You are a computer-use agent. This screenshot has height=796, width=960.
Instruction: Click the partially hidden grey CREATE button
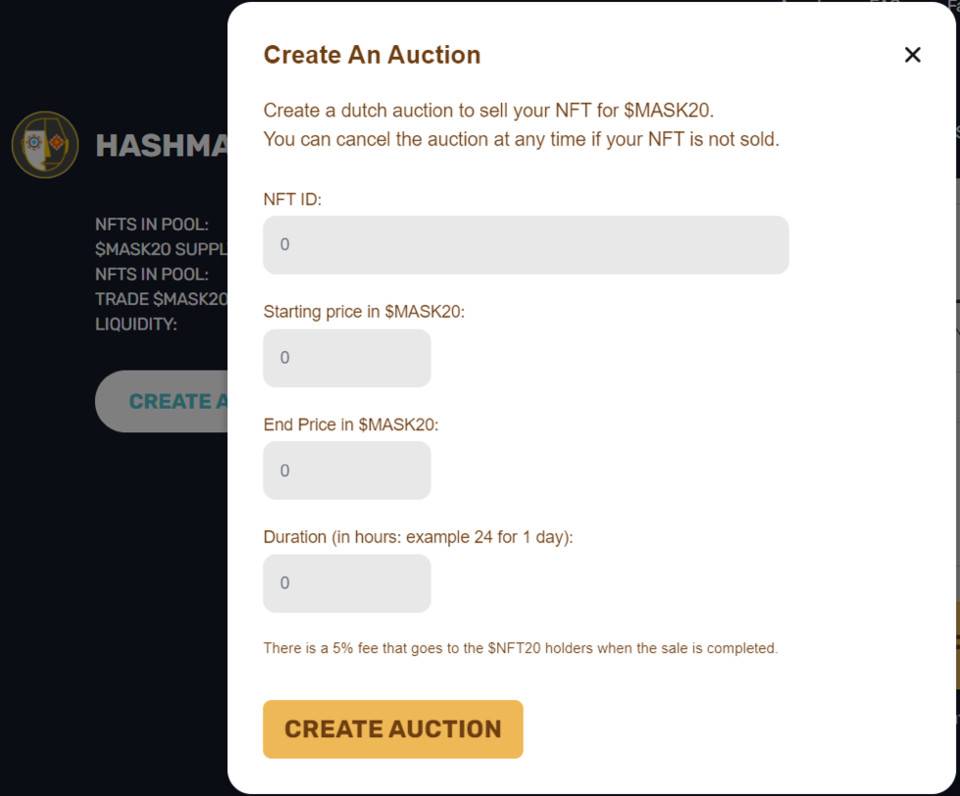click(163, 401)
